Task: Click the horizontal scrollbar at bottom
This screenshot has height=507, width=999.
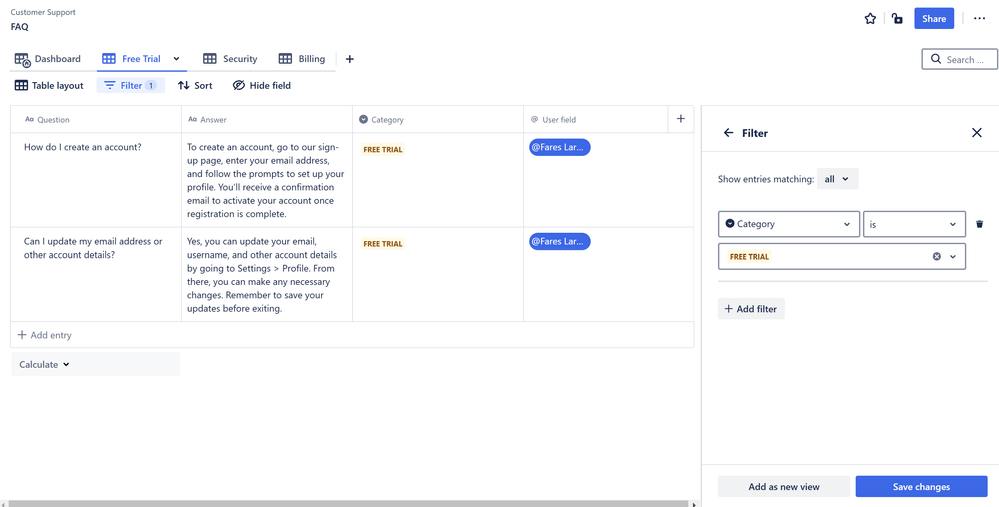Action: [348, 504]
